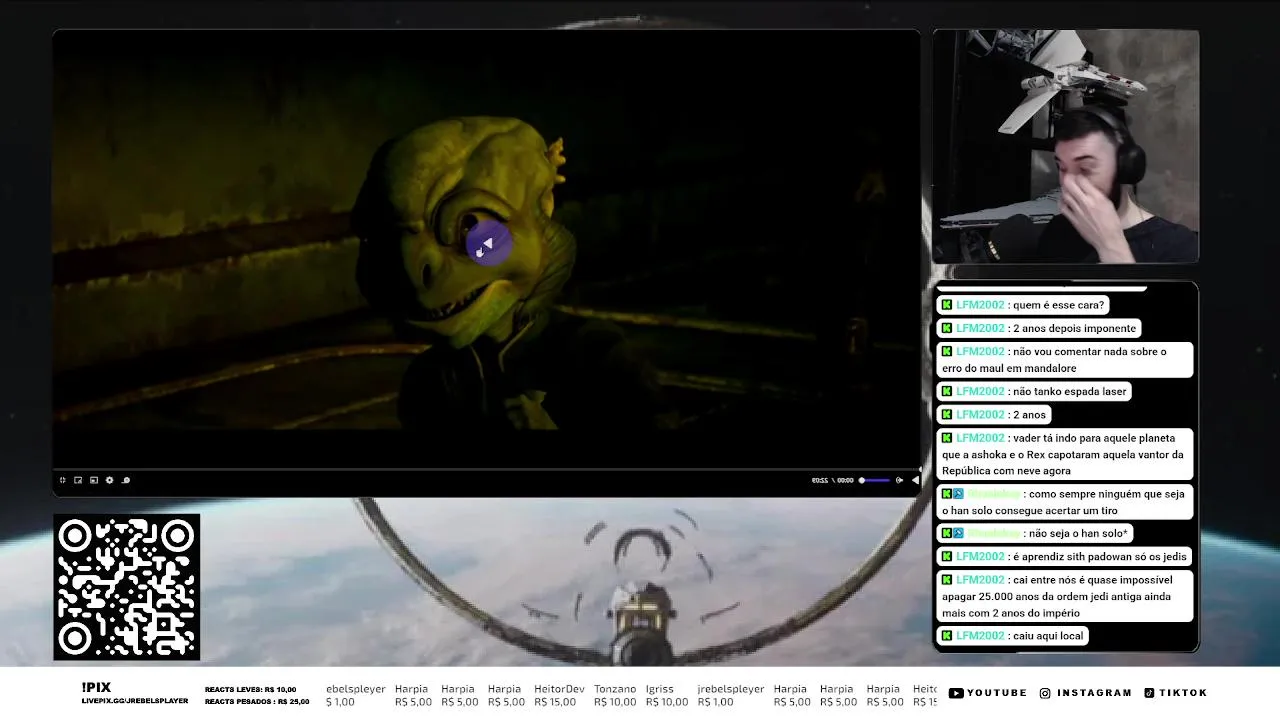Click the chat message 'não tanko espada laser'

point(1035,391)
